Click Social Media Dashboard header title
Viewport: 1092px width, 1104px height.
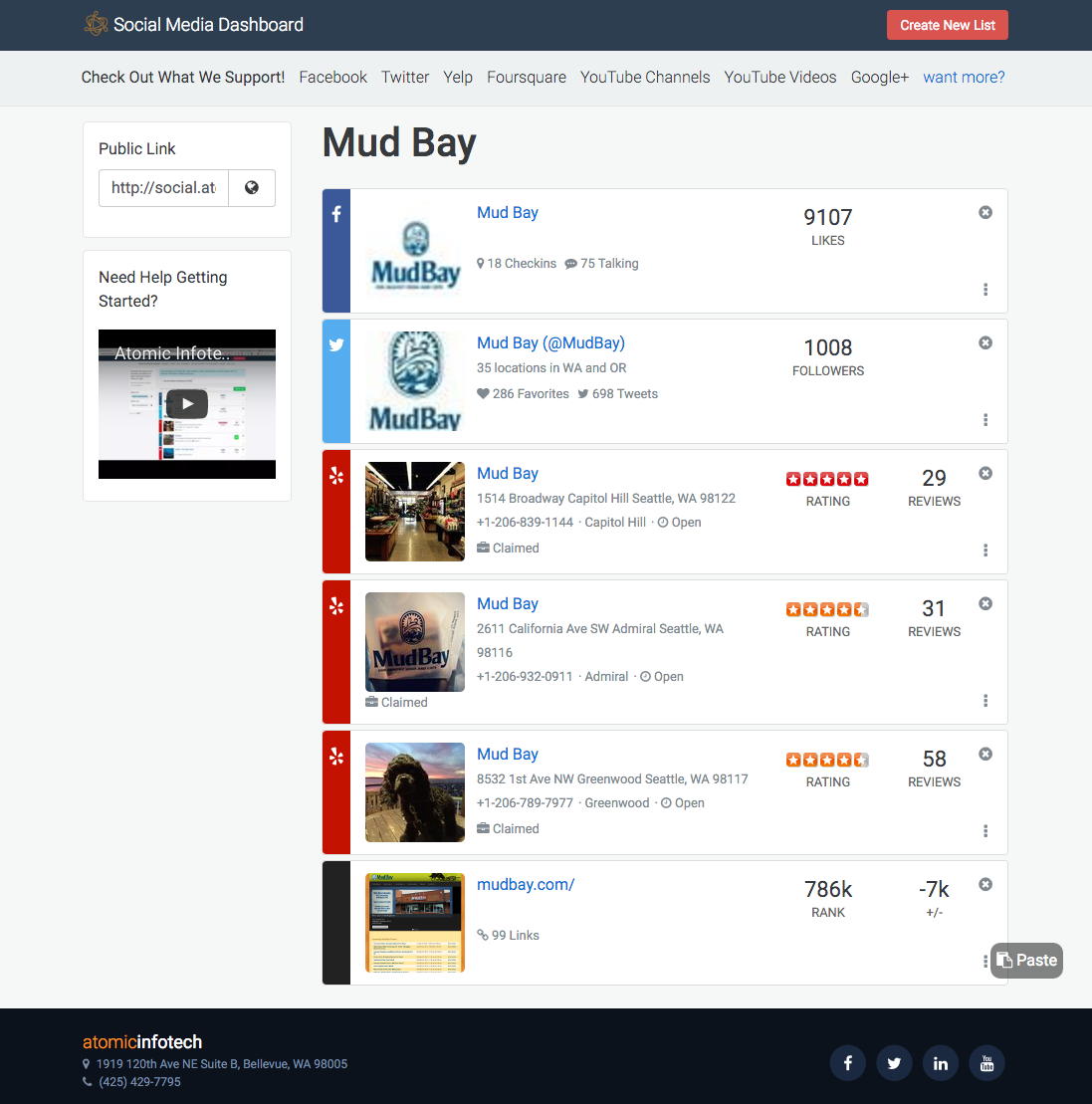click(x=208, y=25)
